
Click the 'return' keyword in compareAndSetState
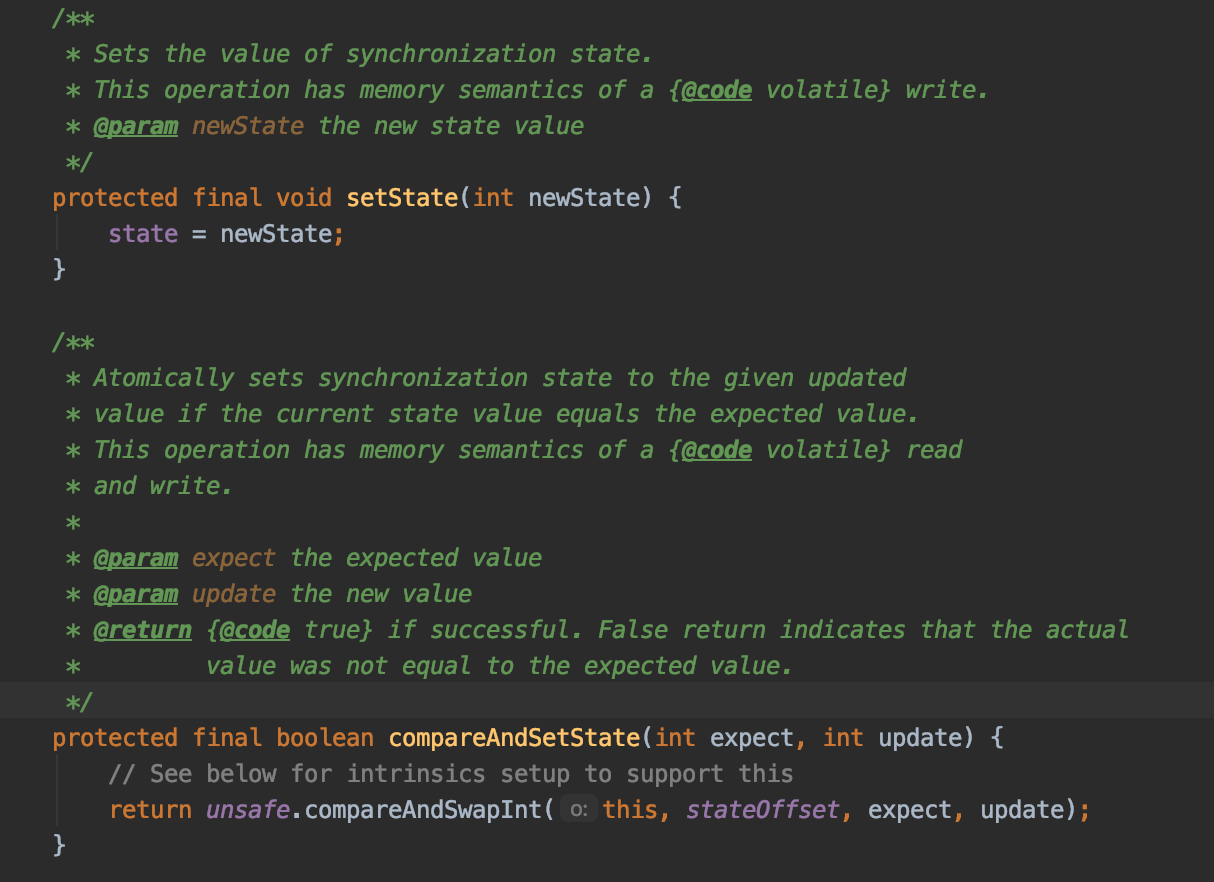150,810
